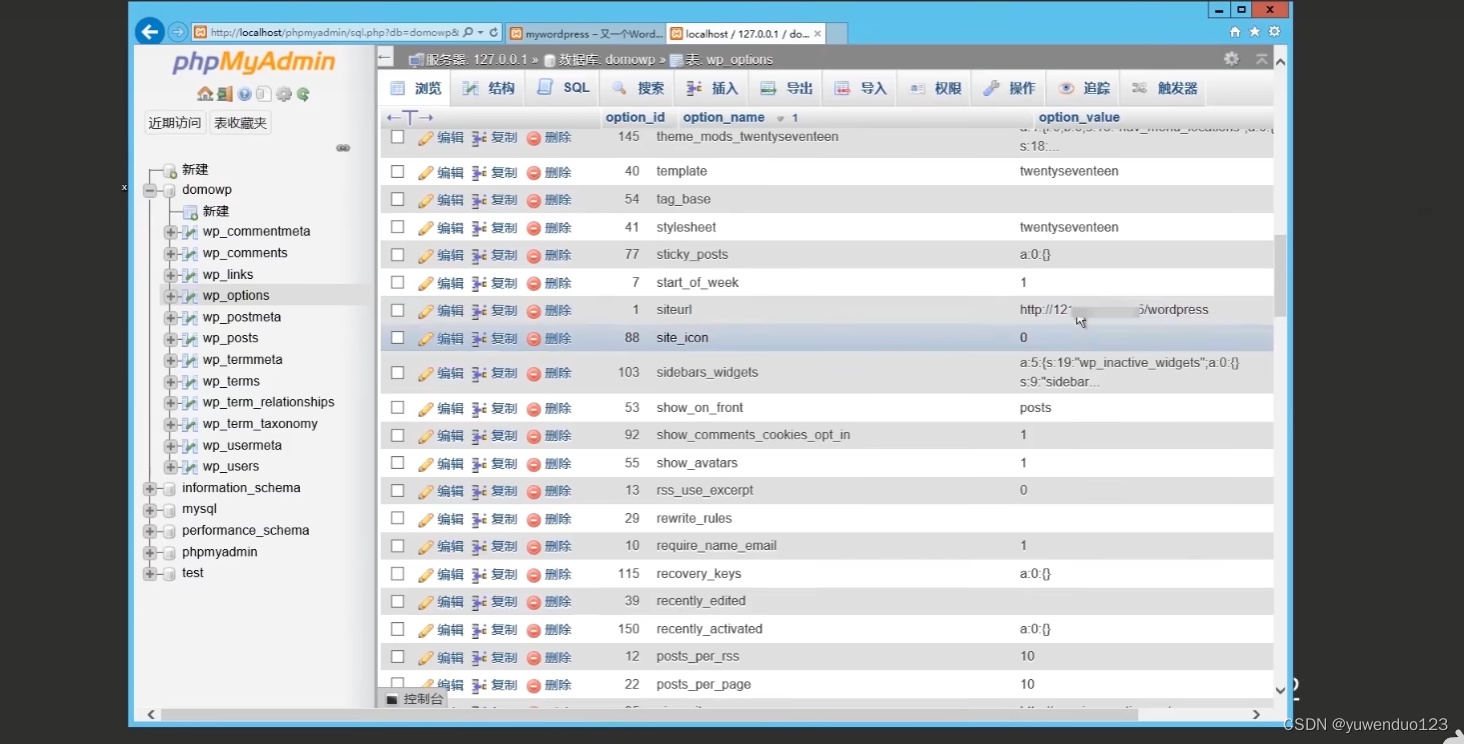Click browser forward arrow button
The width and height of the screenshot is (1464, 744).
point(177,32)
